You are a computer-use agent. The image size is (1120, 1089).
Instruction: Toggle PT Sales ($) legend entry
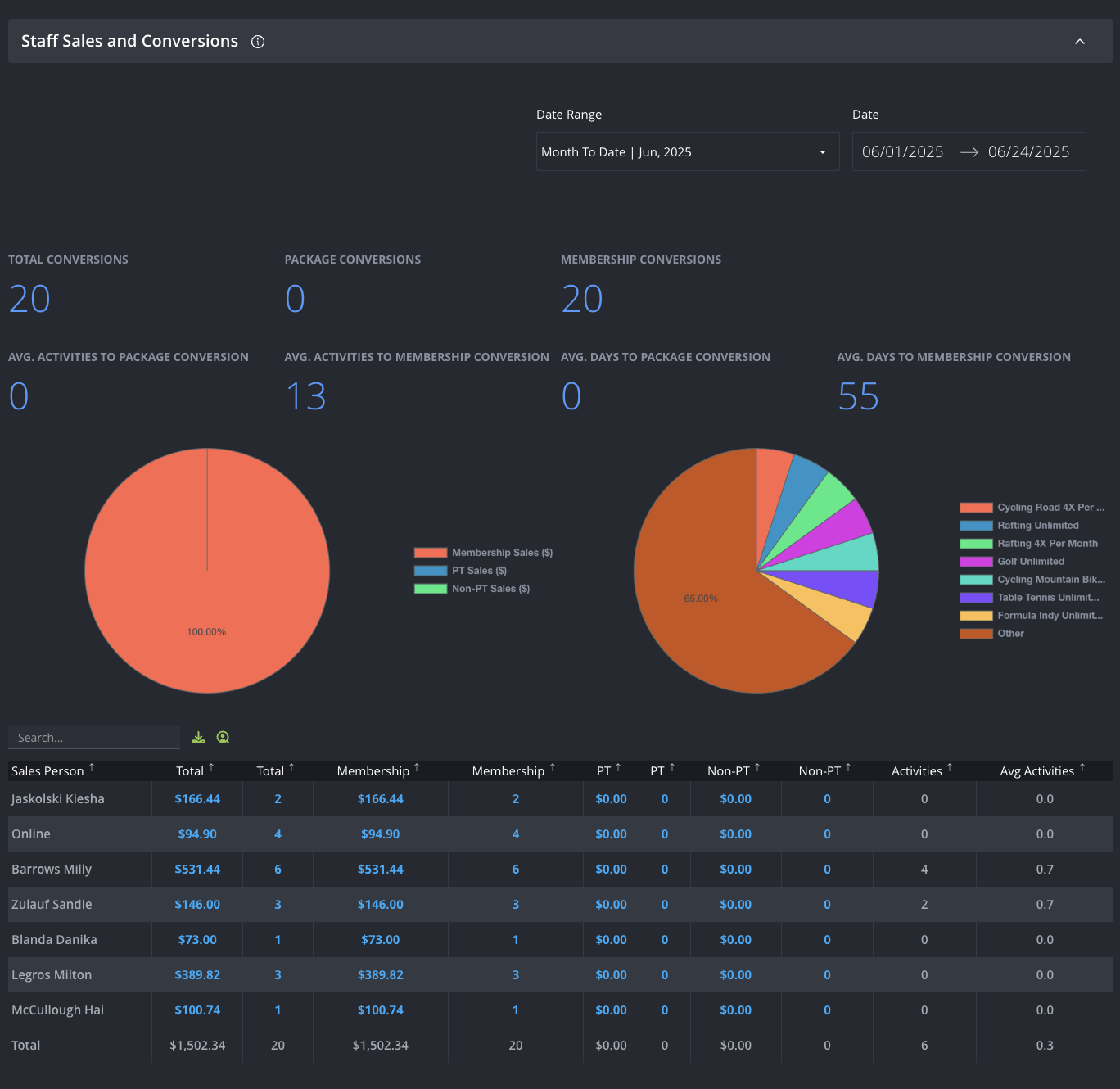(x=461, y=571)
